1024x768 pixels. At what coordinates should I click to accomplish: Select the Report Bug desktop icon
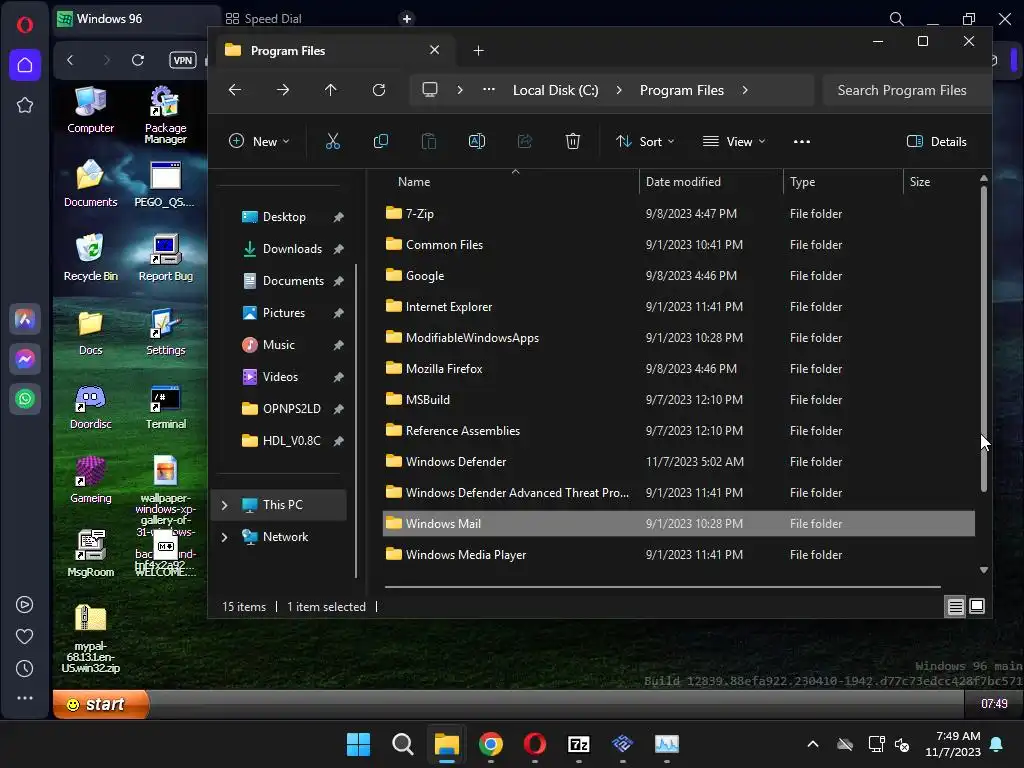pyautogui.click(x=165, y=257)
